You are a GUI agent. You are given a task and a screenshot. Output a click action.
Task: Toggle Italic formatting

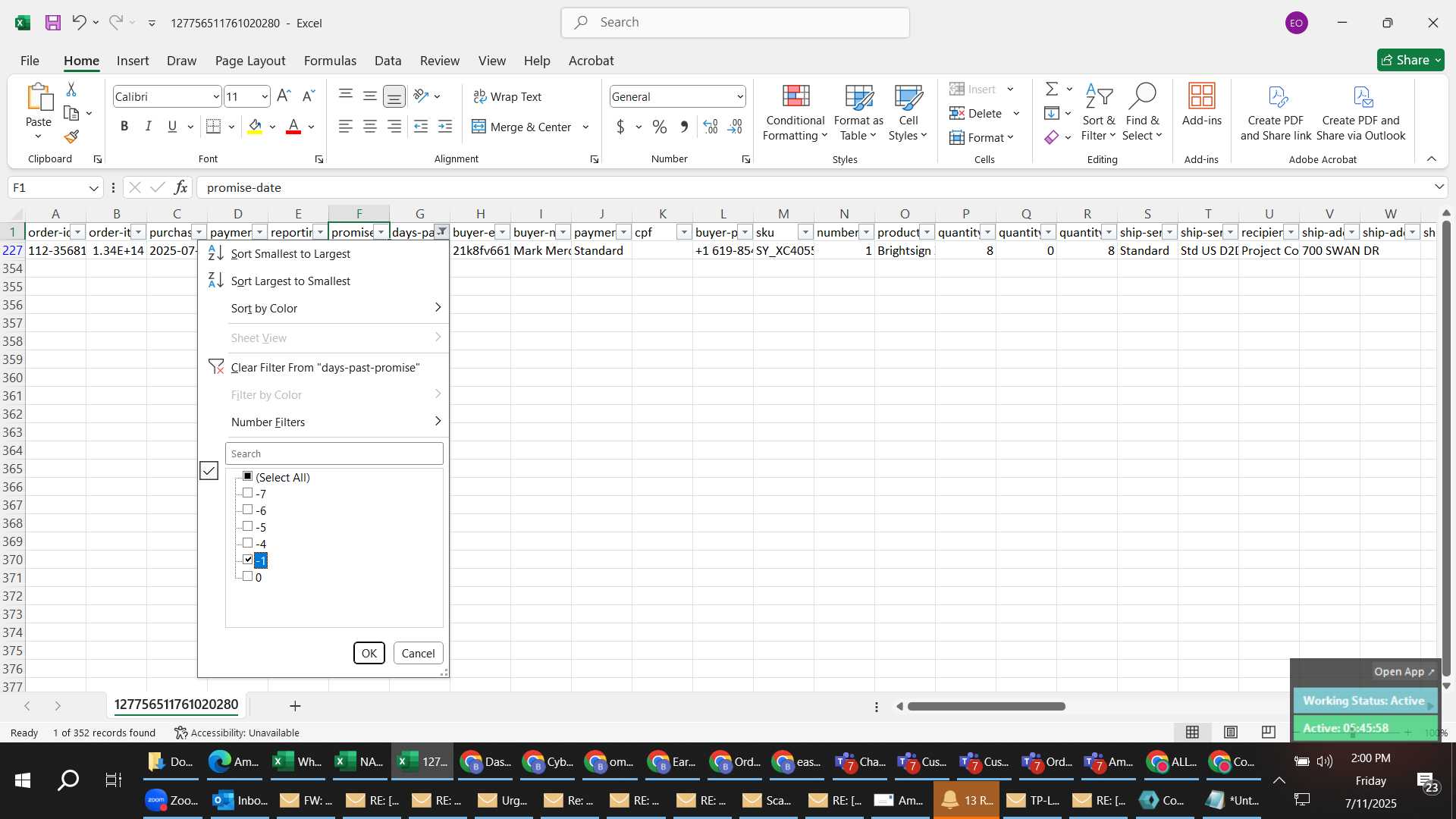(x=149, y=127)
